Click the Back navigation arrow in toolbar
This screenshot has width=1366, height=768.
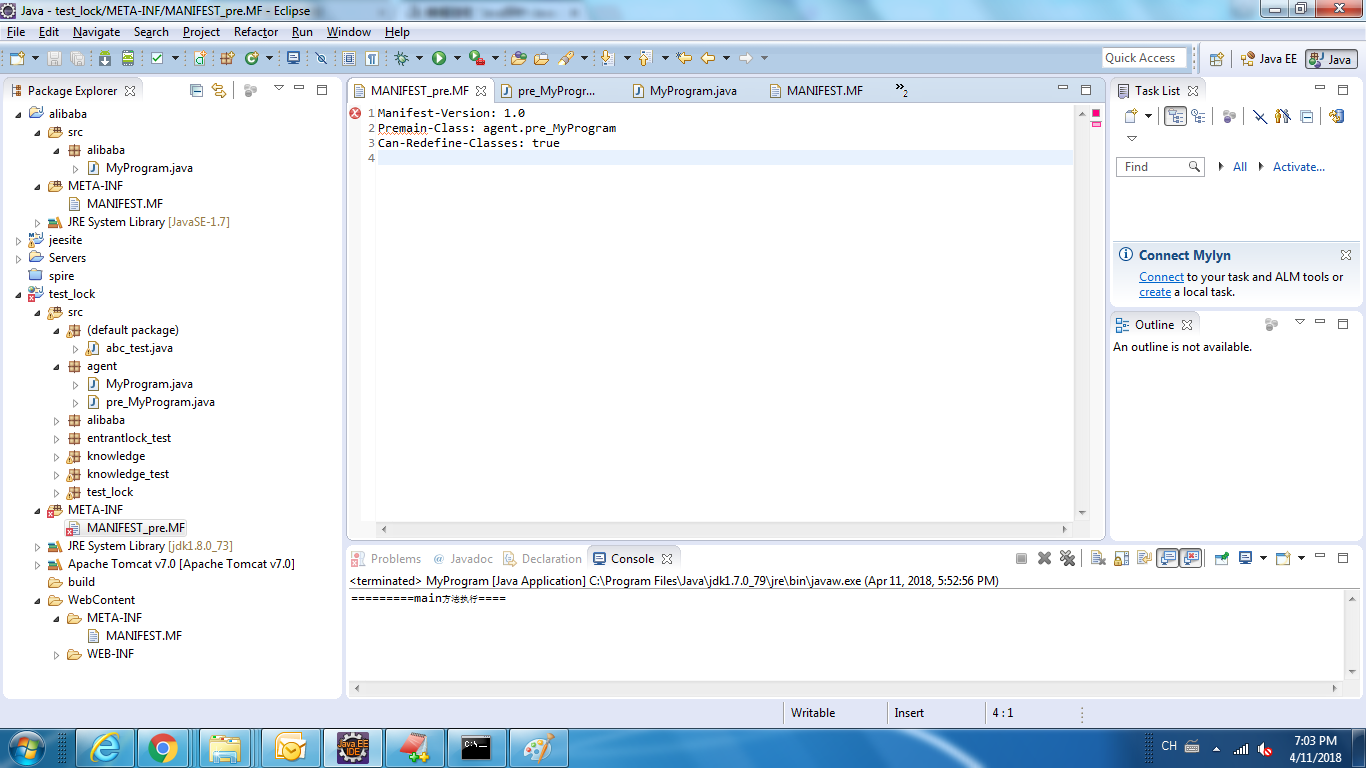[x=708, y=58]
